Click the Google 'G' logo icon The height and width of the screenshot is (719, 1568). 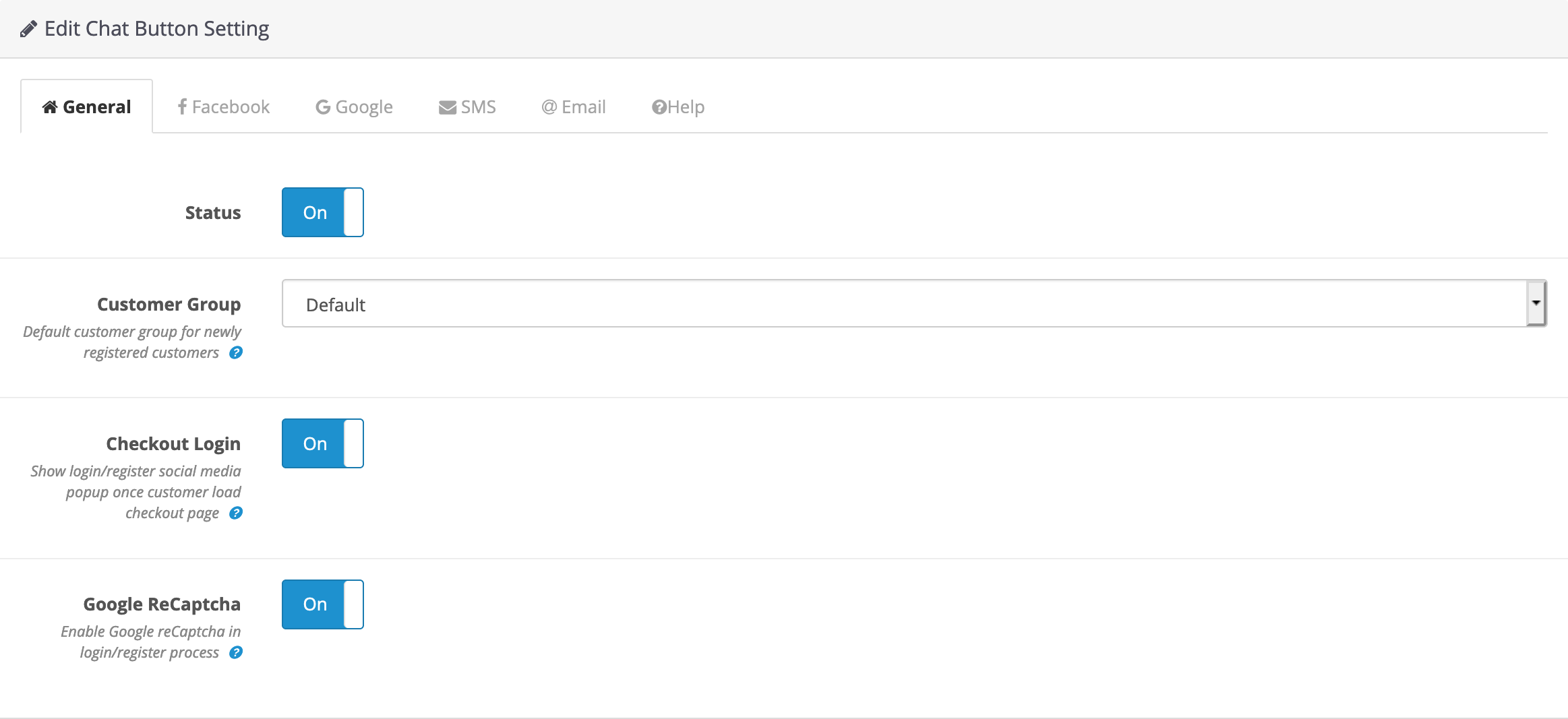coord(323,107)
